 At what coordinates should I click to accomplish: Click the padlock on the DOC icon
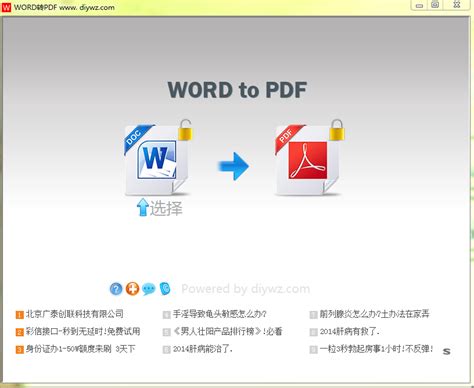(x=185, y=130)
